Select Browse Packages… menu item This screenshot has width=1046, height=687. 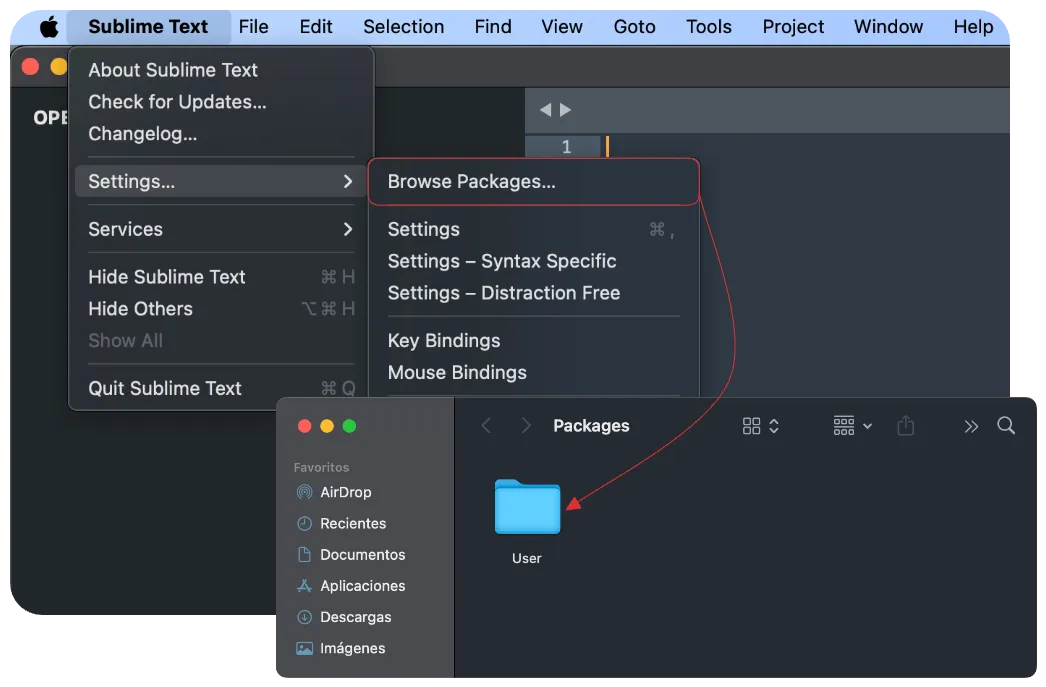coord(471,181)
